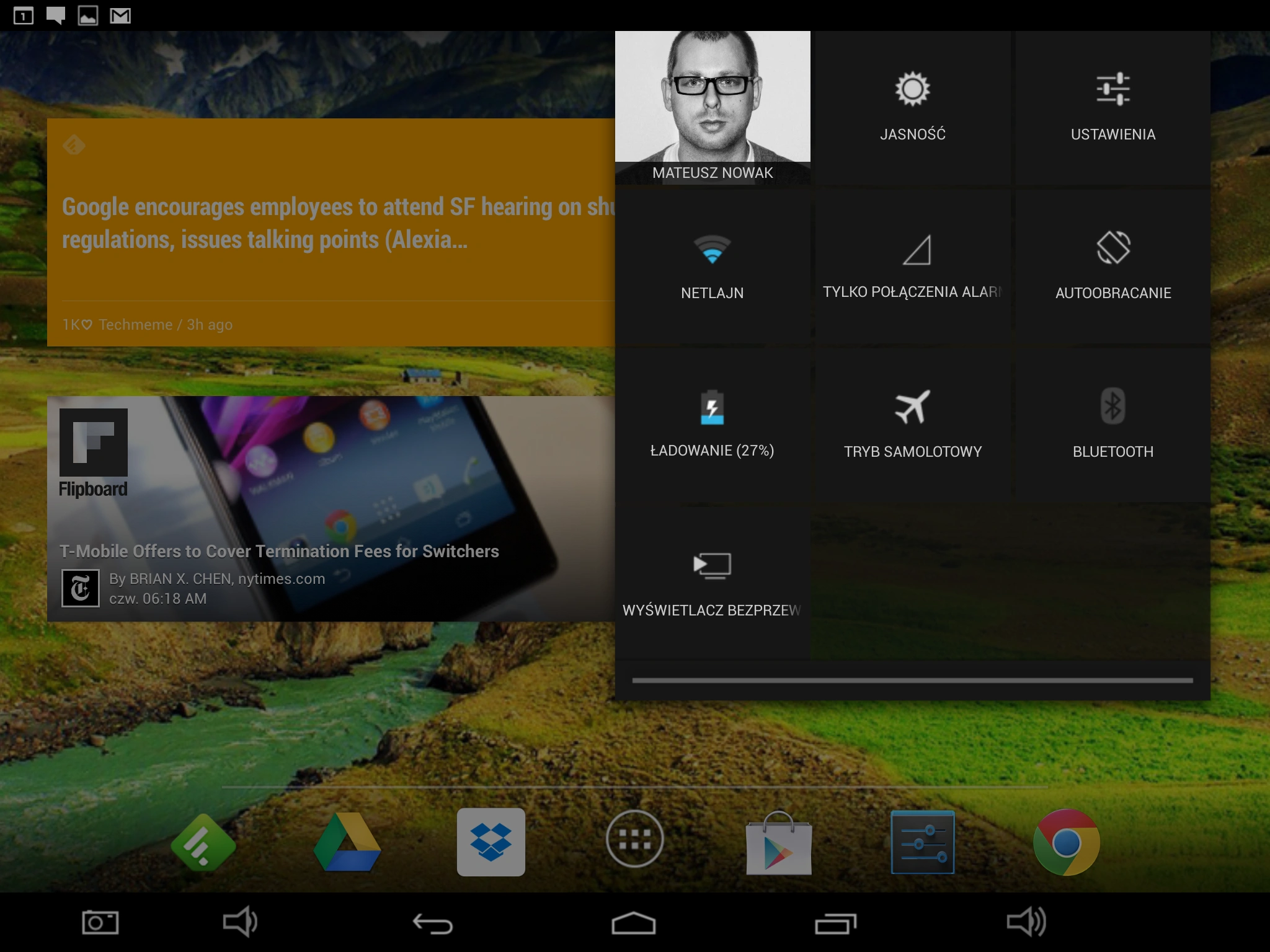The height and width of the screenshot is (952, 1270).
Task: Open Ustawienia settings tile
Action: [1113, 108]
